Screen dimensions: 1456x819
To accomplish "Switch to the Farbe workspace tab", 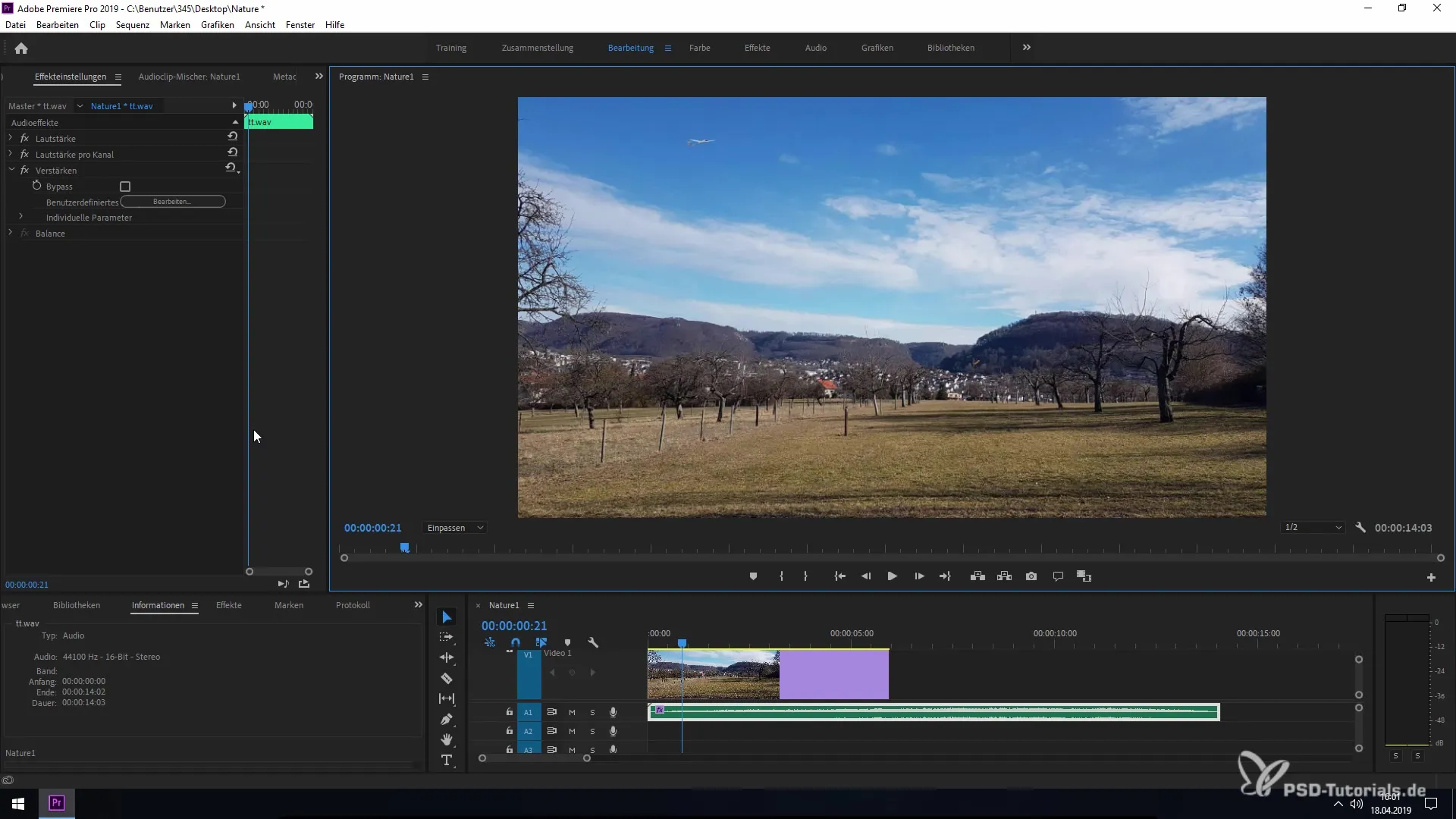I will 699,48.
